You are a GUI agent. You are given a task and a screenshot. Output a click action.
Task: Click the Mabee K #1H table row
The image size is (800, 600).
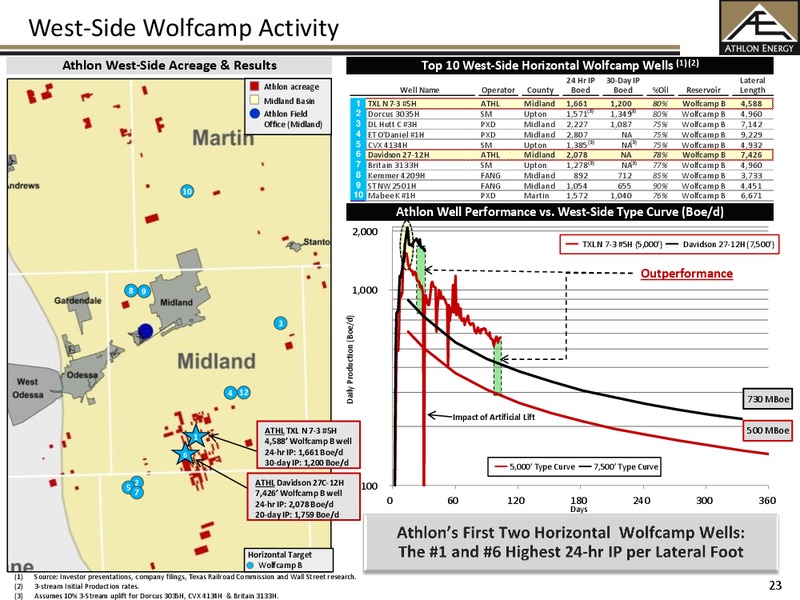coord(562,195)
